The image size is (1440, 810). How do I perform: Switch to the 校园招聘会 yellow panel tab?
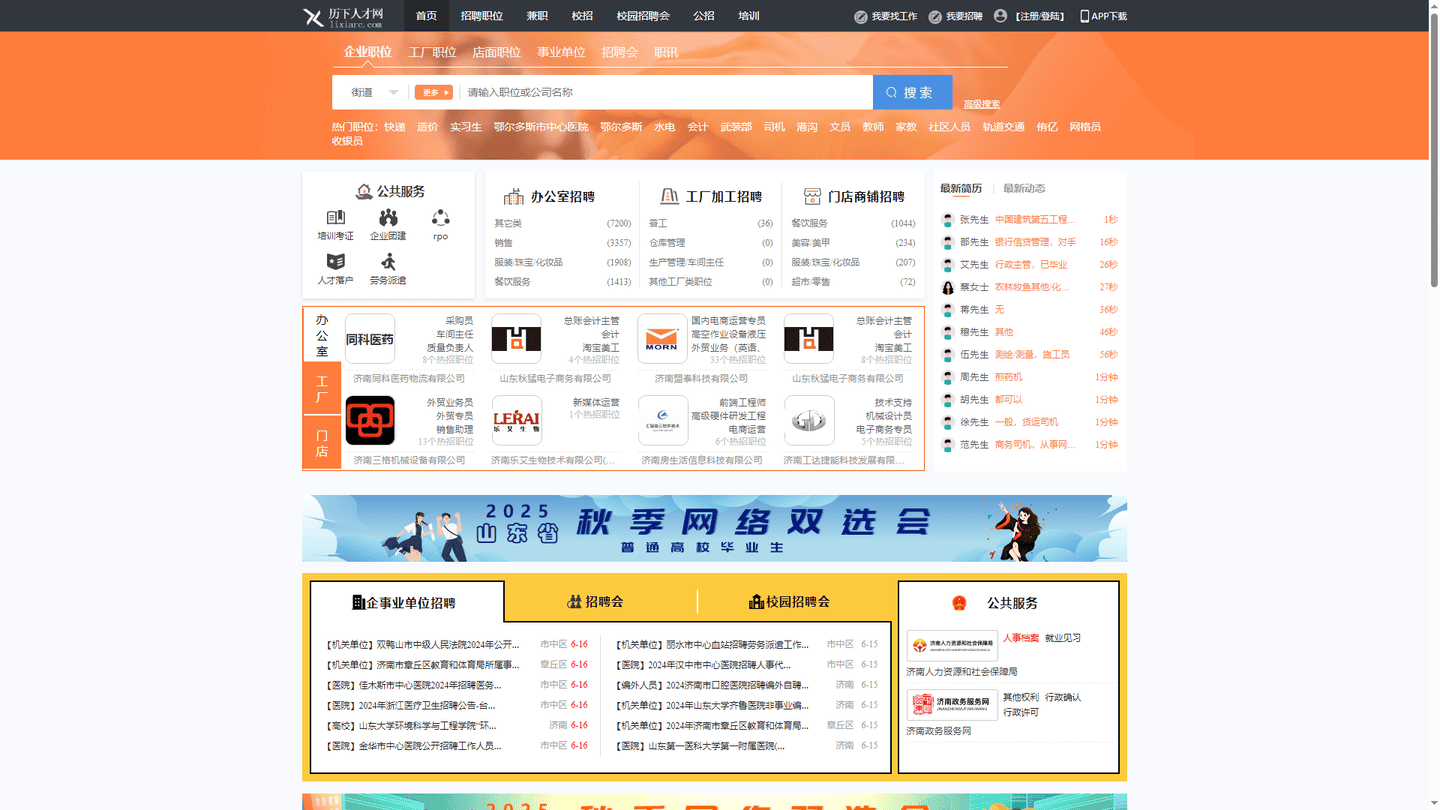(x=790, y=601)
